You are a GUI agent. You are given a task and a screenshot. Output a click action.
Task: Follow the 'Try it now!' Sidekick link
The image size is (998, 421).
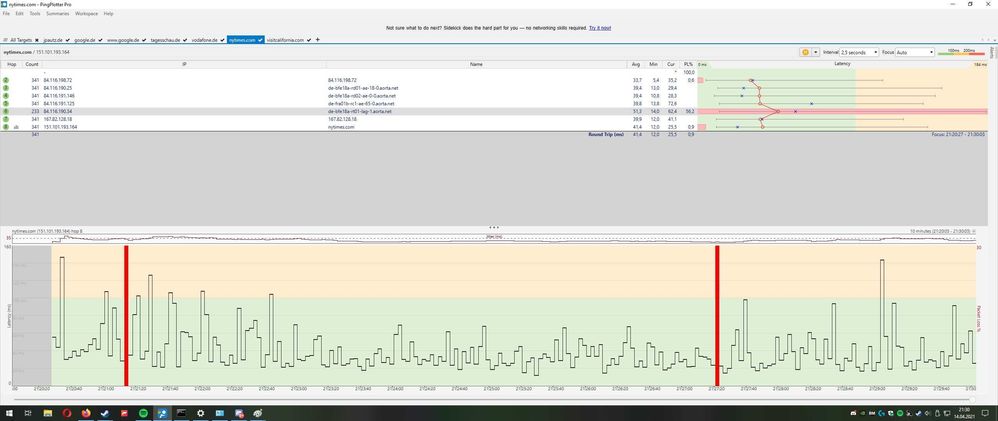pyautogui.click(x=600, y=28)
